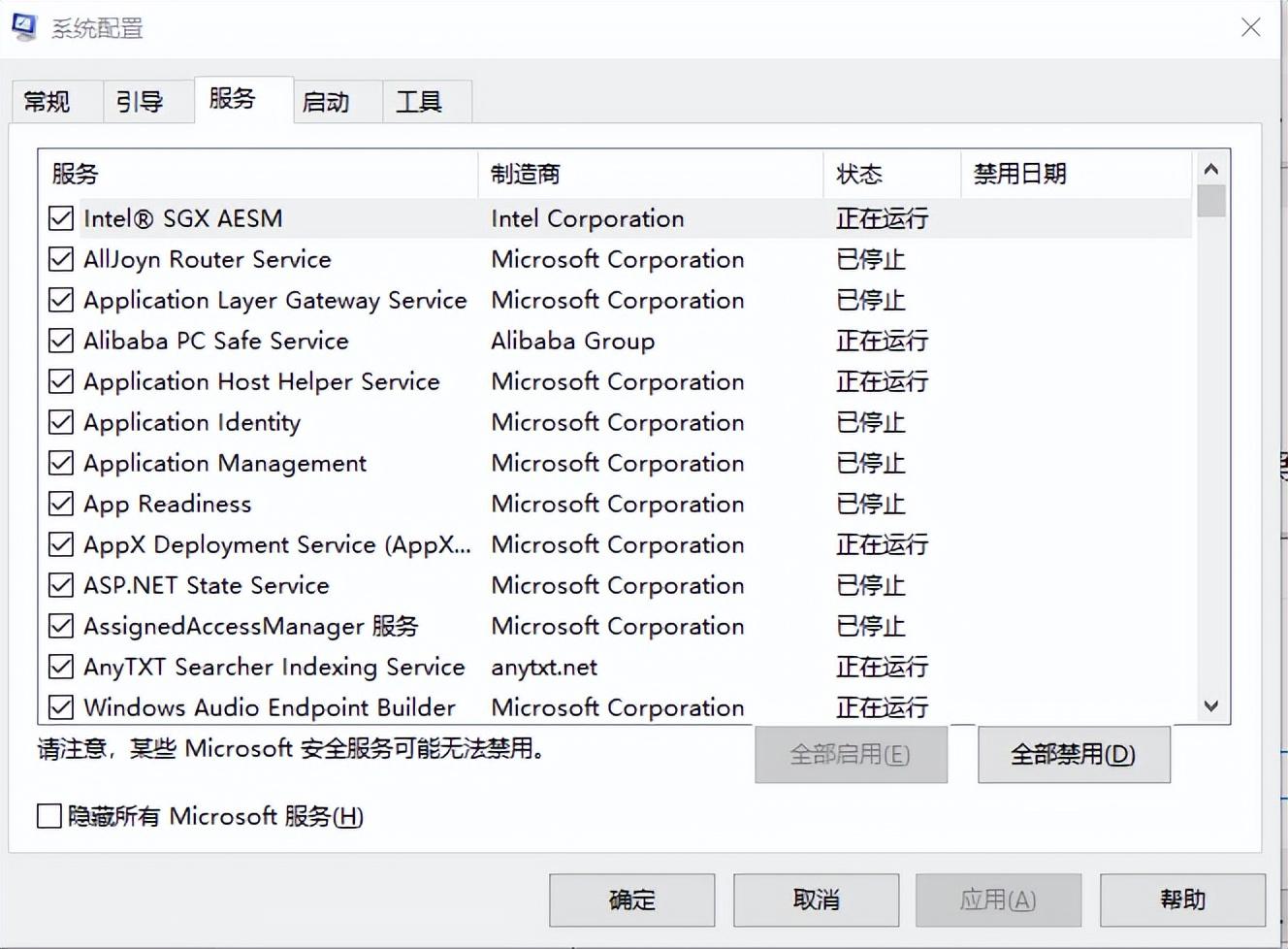
Task: Sort services by 制造商 column header
Action: click(650, 174)
